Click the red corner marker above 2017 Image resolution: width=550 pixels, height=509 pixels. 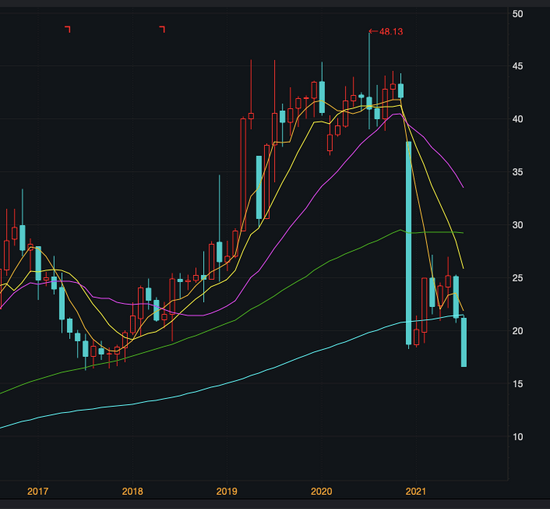tap(68, 29)
